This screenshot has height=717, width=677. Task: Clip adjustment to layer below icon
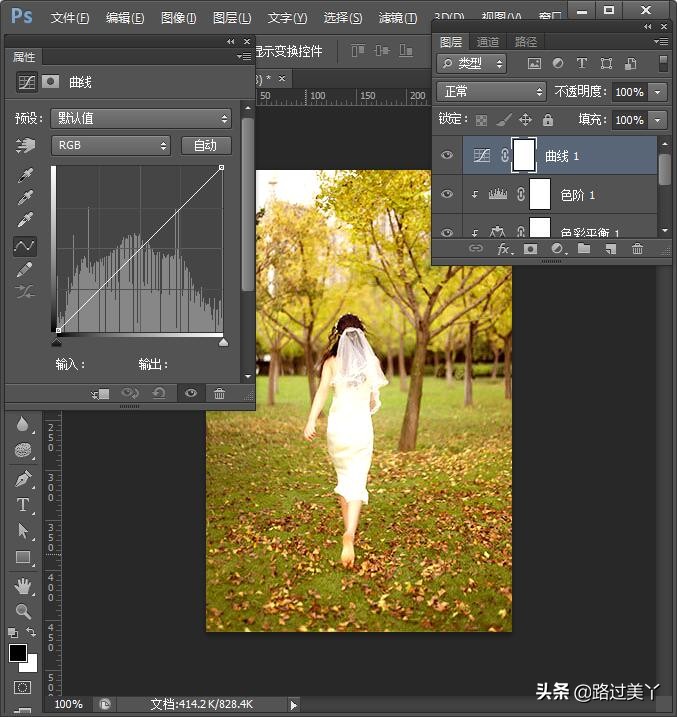(x=100, y=394)
